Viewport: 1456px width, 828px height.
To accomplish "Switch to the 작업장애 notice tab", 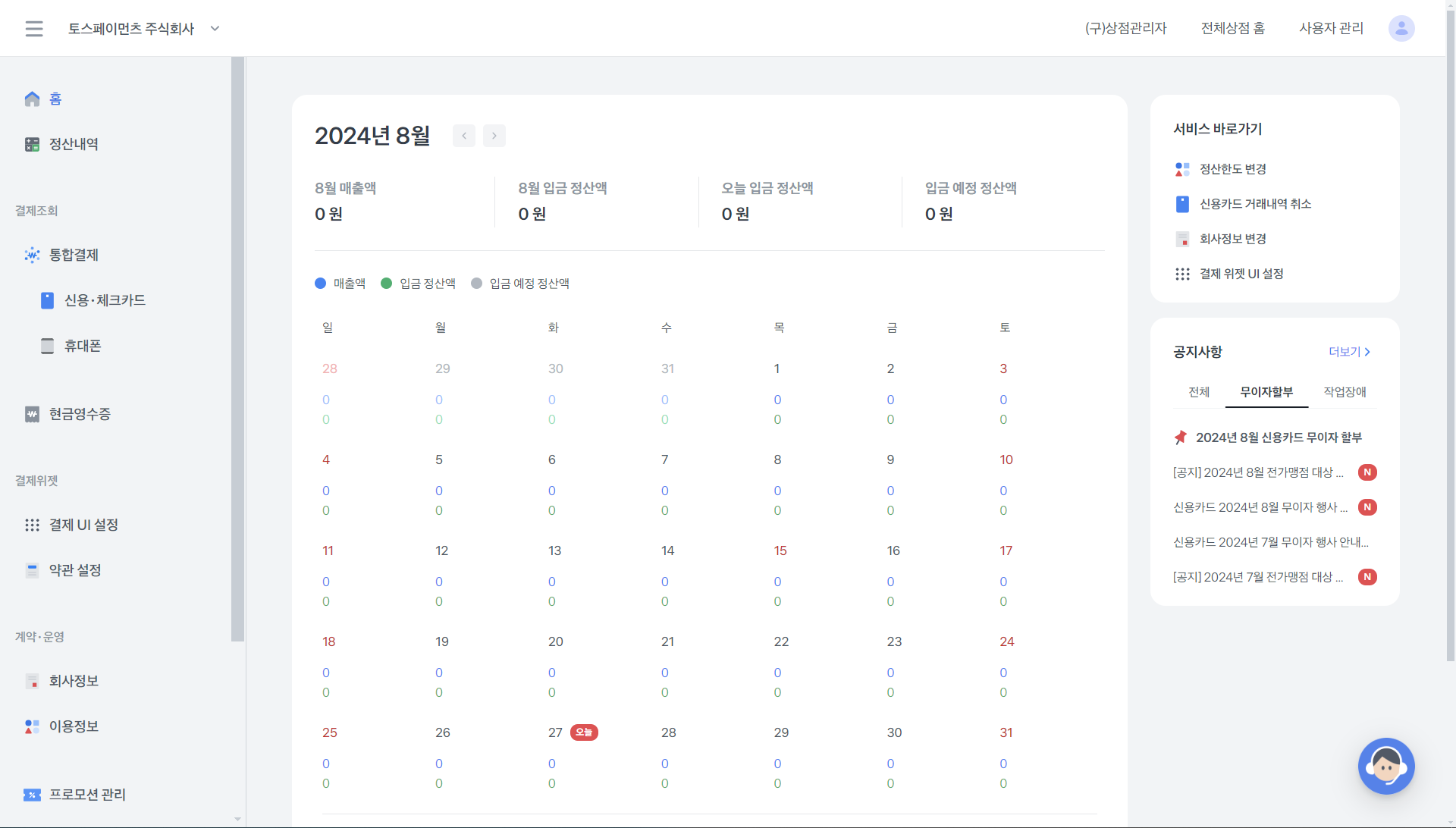I will point(1345,392).
